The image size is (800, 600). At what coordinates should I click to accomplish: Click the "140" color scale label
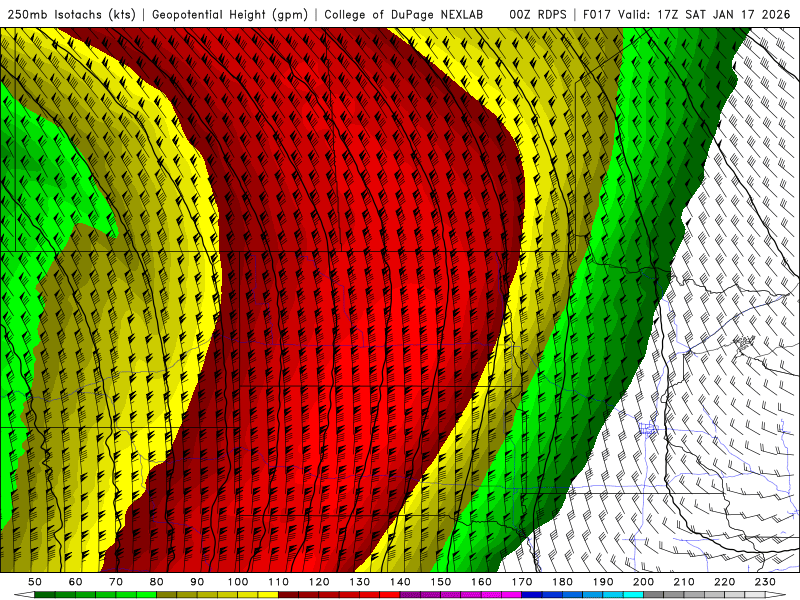point(400,582)
